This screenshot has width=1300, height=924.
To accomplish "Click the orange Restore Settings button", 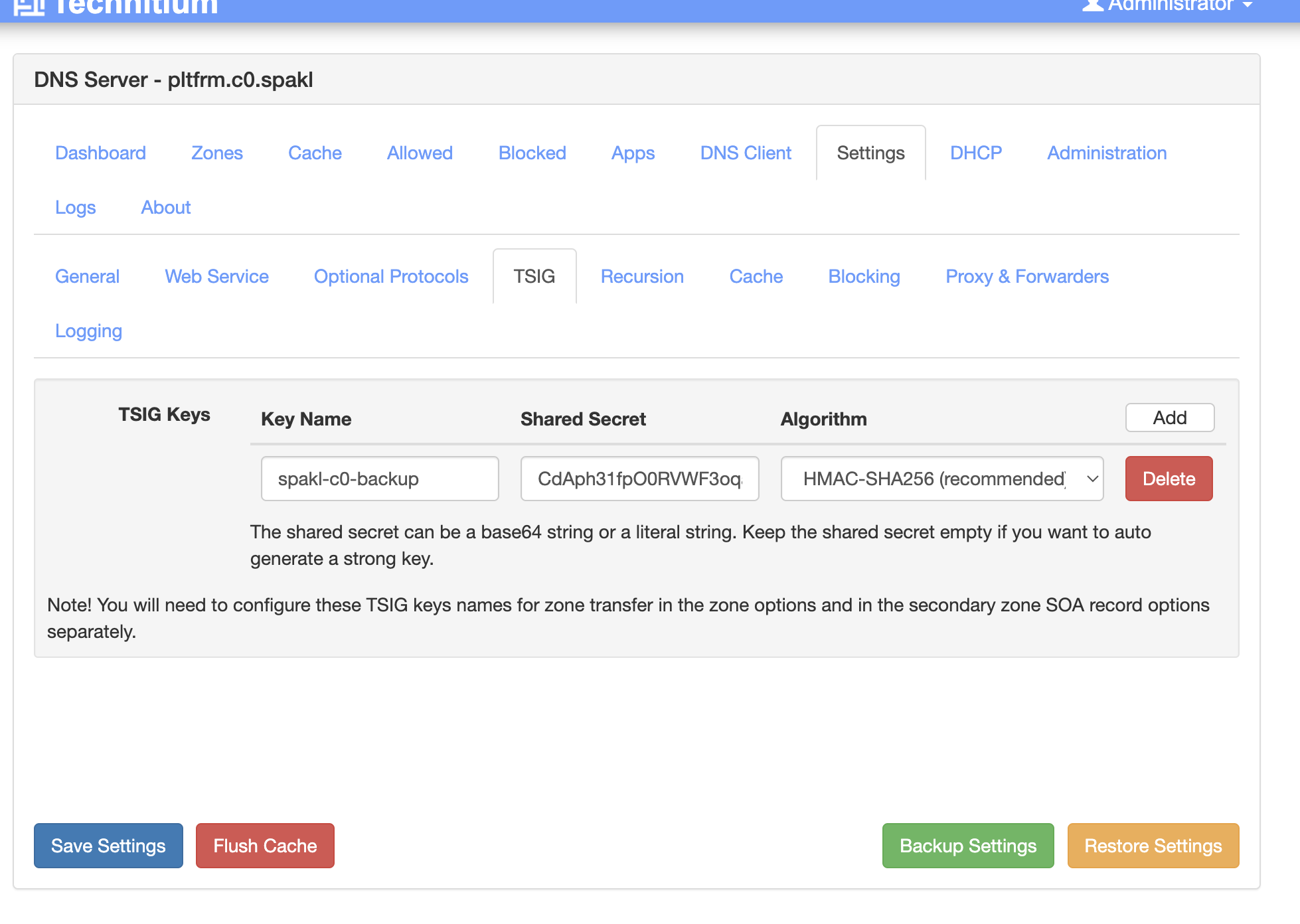I will tap(1153, 846).
